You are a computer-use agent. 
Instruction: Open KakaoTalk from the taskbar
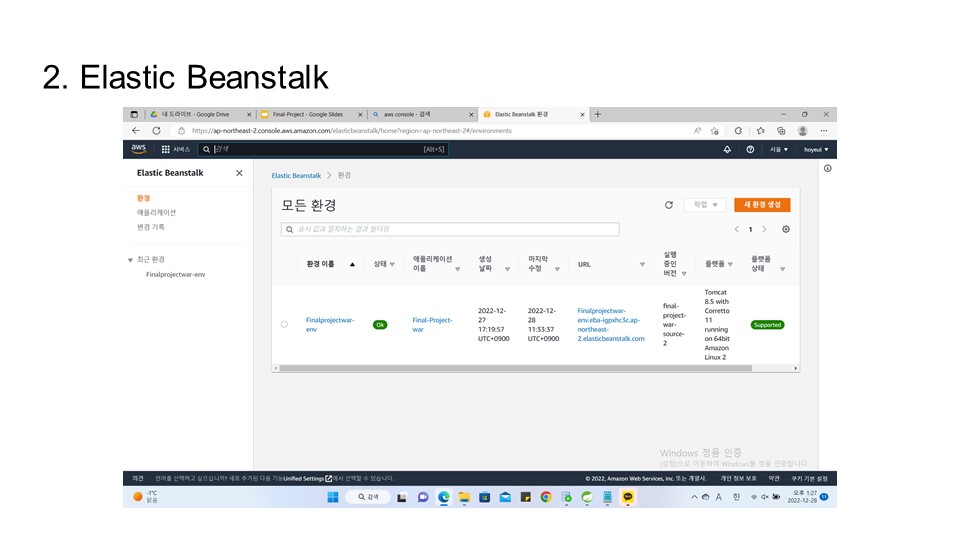(628, 497)
